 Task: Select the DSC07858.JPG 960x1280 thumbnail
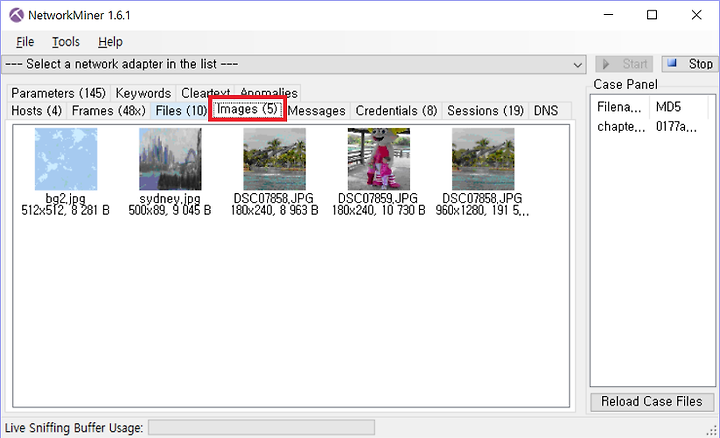point(483,159)
